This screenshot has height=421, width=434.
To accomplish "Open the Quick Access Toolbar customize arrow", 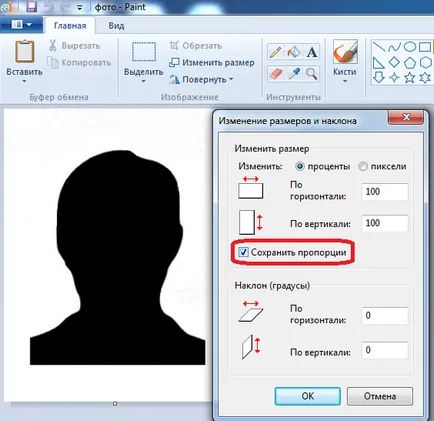I will (80, 7).
